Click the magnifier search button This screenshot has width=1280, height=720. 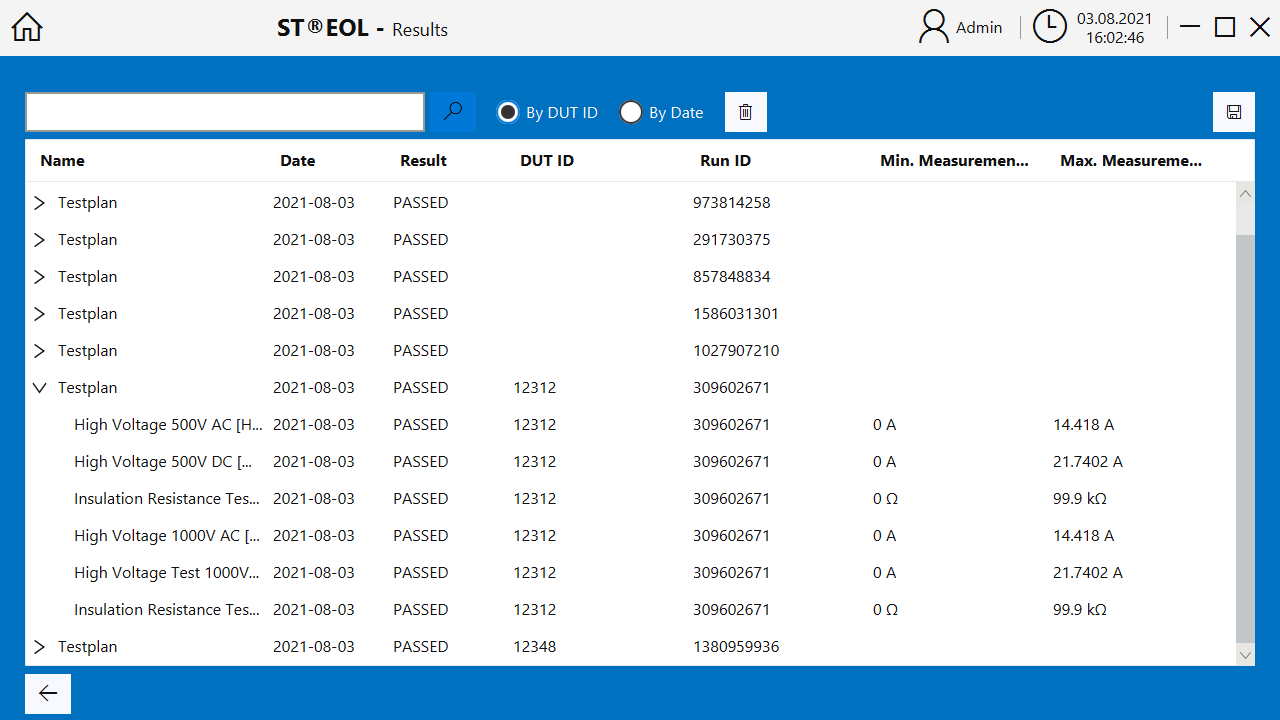tap(453, 112)
